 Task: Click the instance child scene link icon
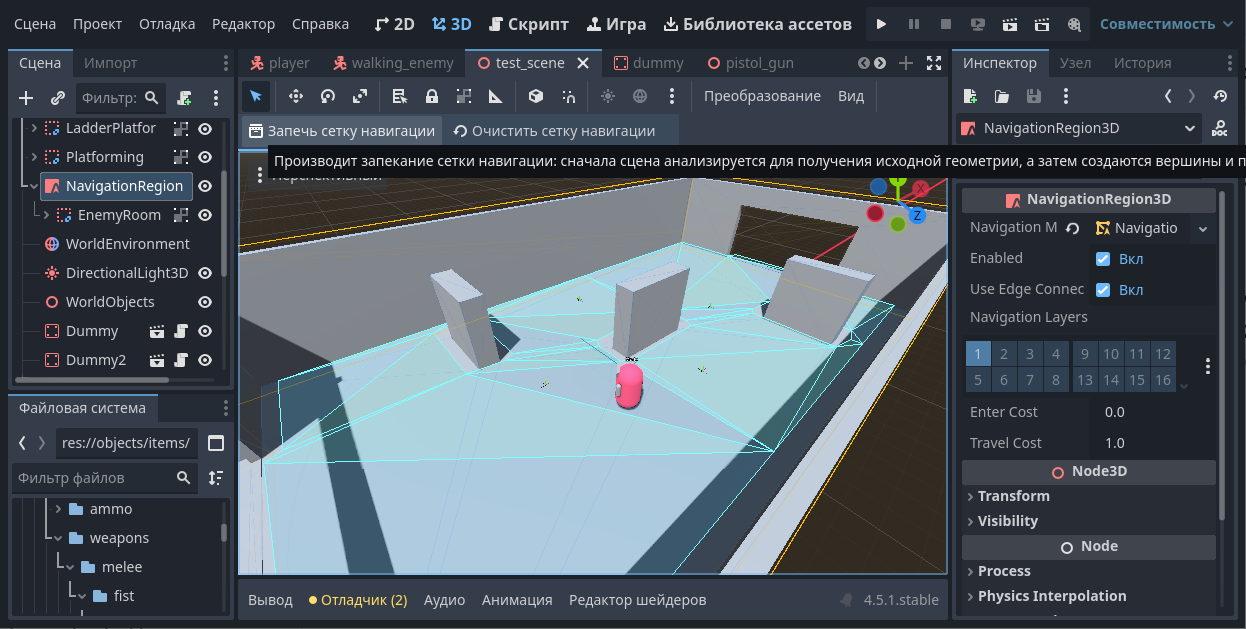point(58,98)
